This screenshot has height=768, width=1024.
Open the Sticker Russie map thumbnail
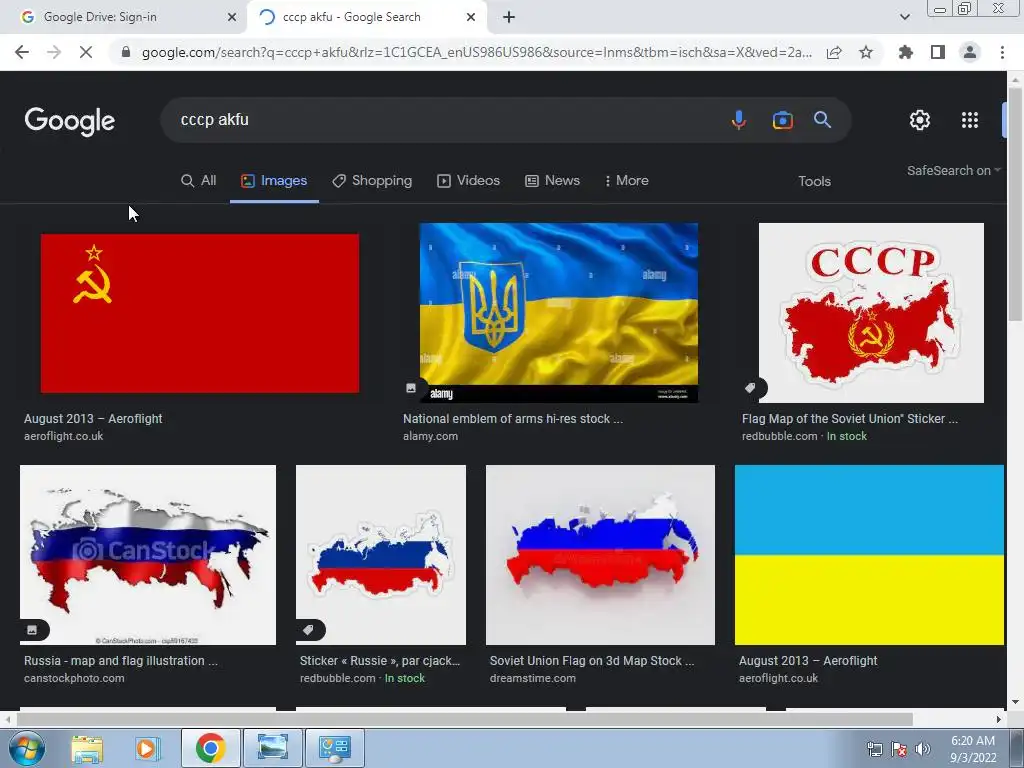click(x=381, y=555)
